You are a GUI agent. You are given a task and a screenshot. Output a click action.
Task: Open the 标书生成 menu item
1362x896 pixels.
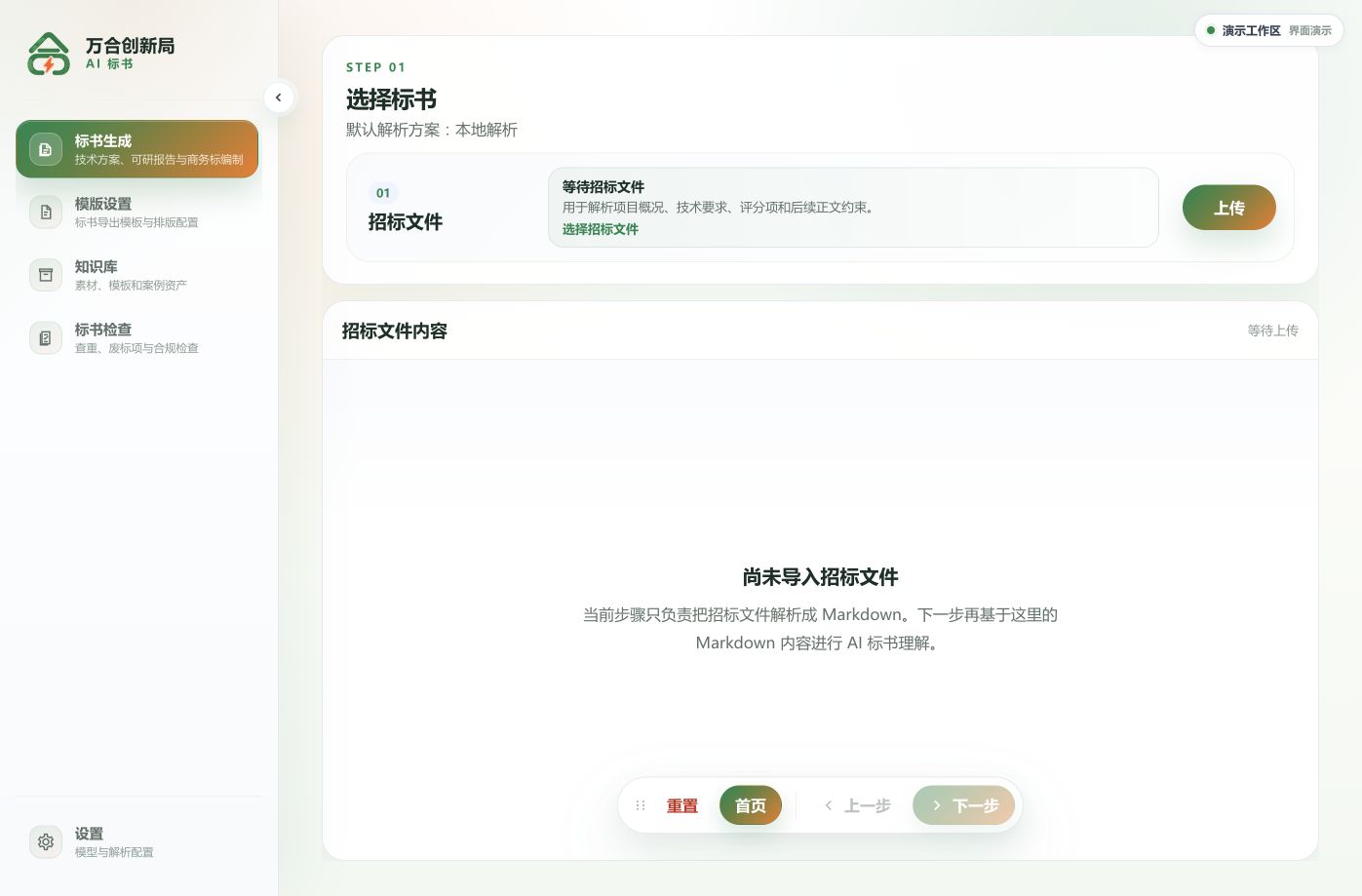[x=137, y=149]
